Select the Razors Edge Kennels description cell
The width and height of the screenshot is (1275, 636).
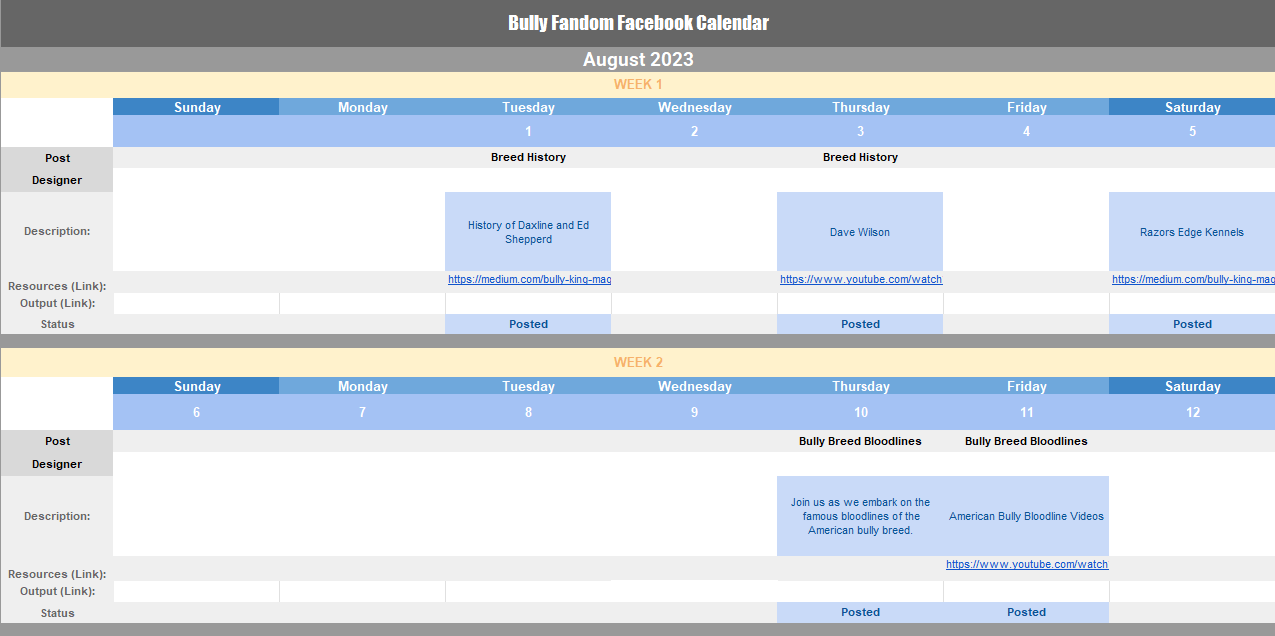[x=1192, y=231]
